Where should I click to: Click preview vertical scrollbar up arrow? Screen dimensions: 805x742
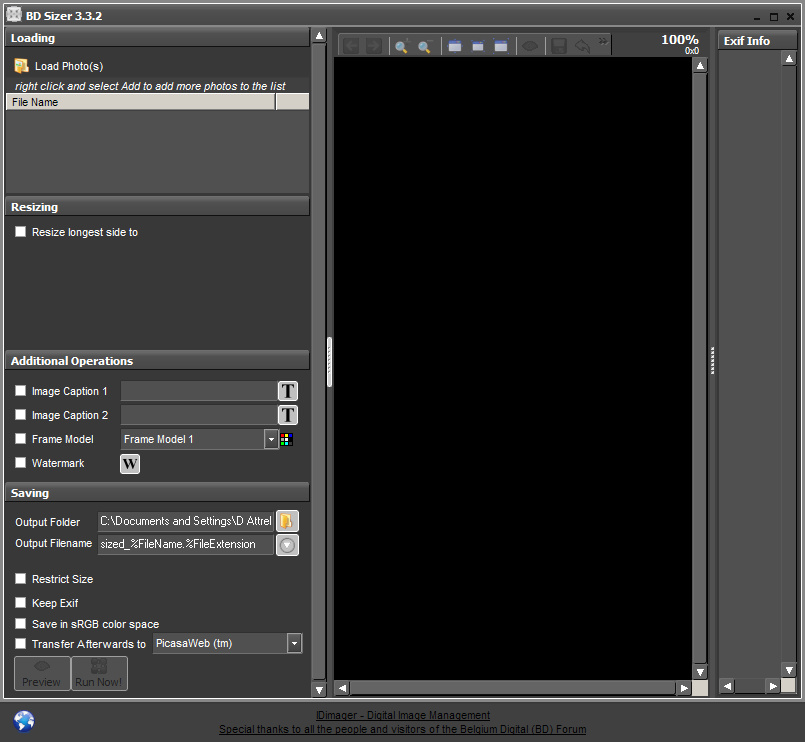tap(700, 66)
